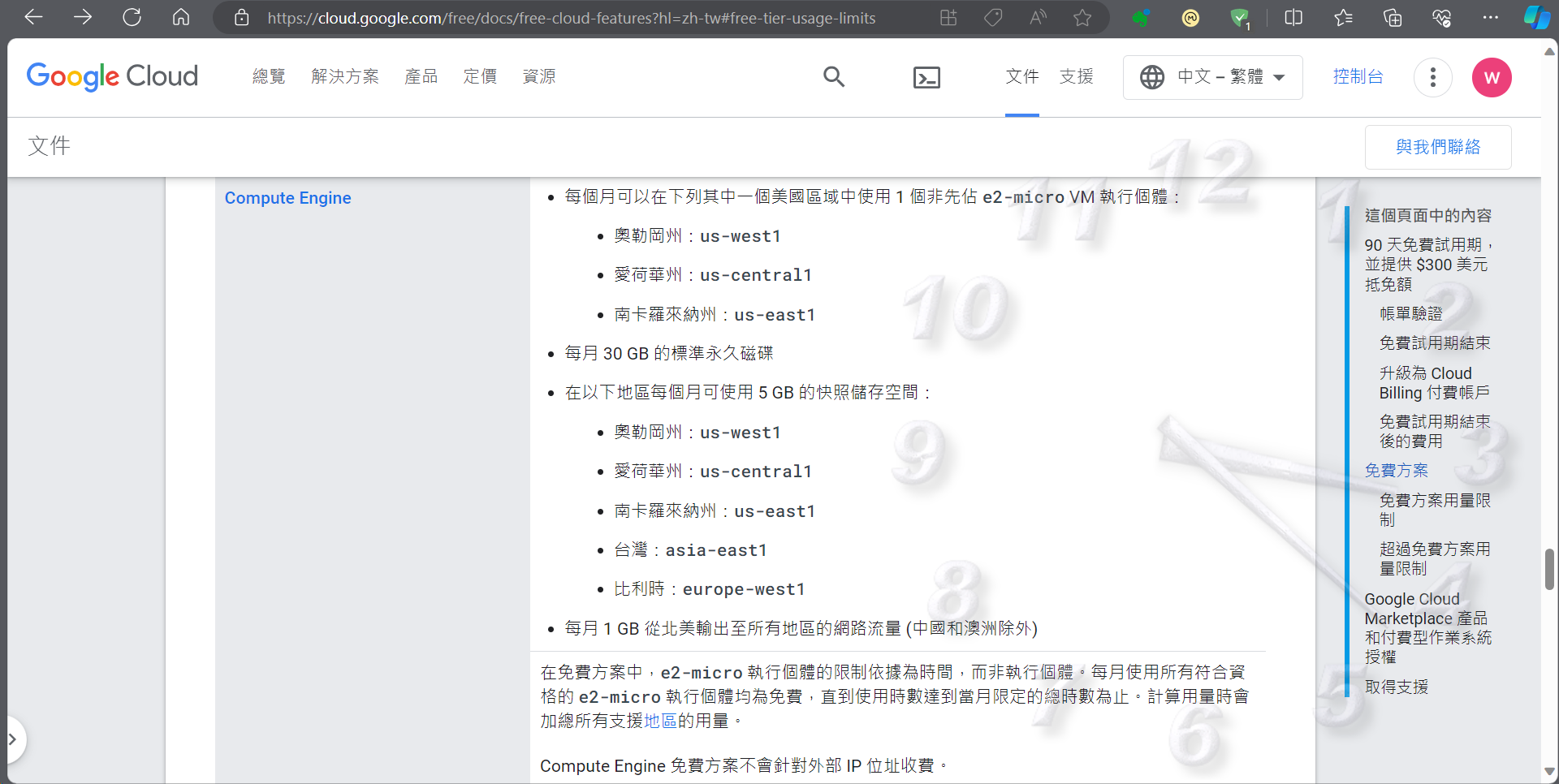
Task: Jump to 免費方案用量限制 section
Action: (1435, 510)
